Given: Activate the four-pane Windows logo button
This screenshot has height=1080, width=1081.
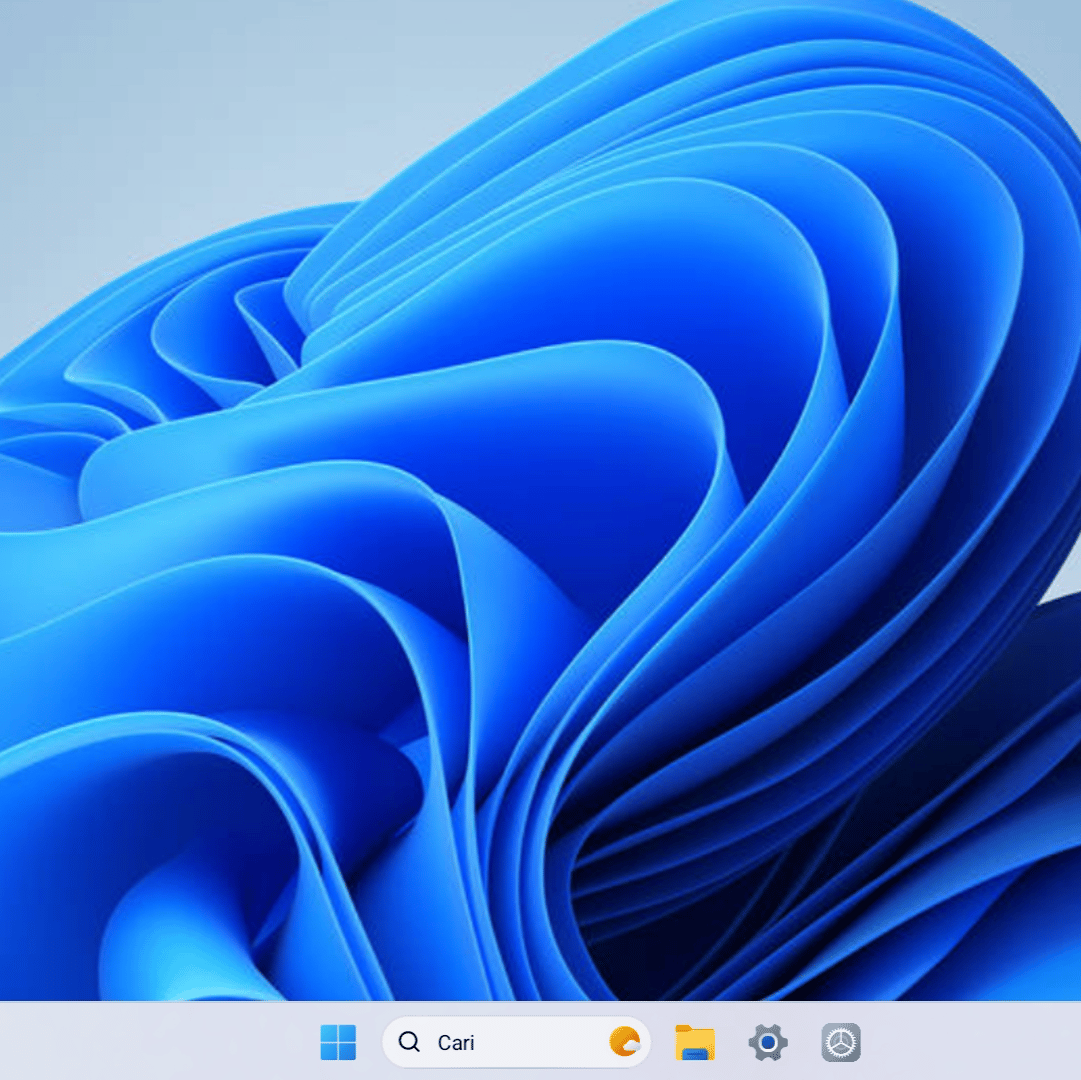Looking at the screenshot, I should (338, 1041).
